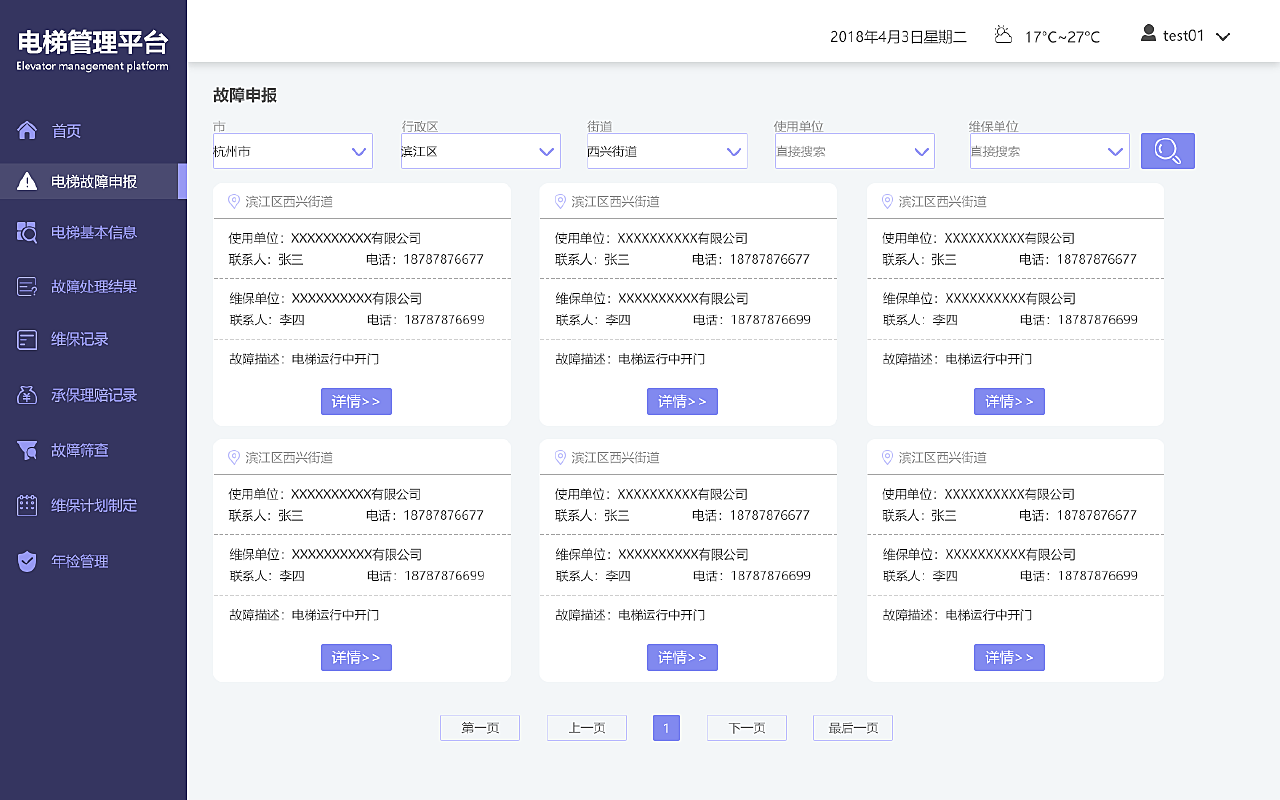Click 详情>> on the bottom-right card
Screen dimensions: 1280x800
(x=1009, y=657)
